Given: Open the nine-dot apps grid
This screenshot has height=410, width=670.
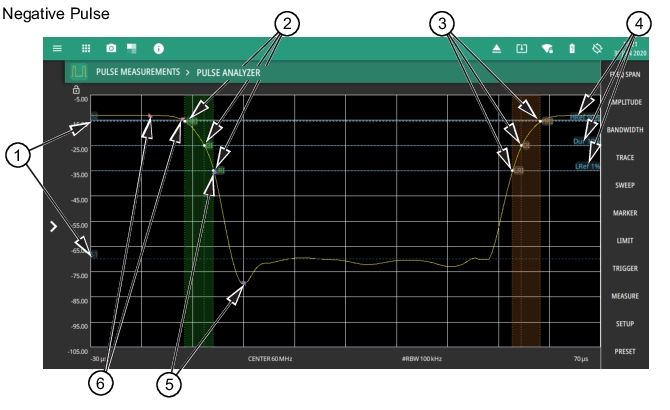Looking at the screenshot, I should (x=86, y=48).
